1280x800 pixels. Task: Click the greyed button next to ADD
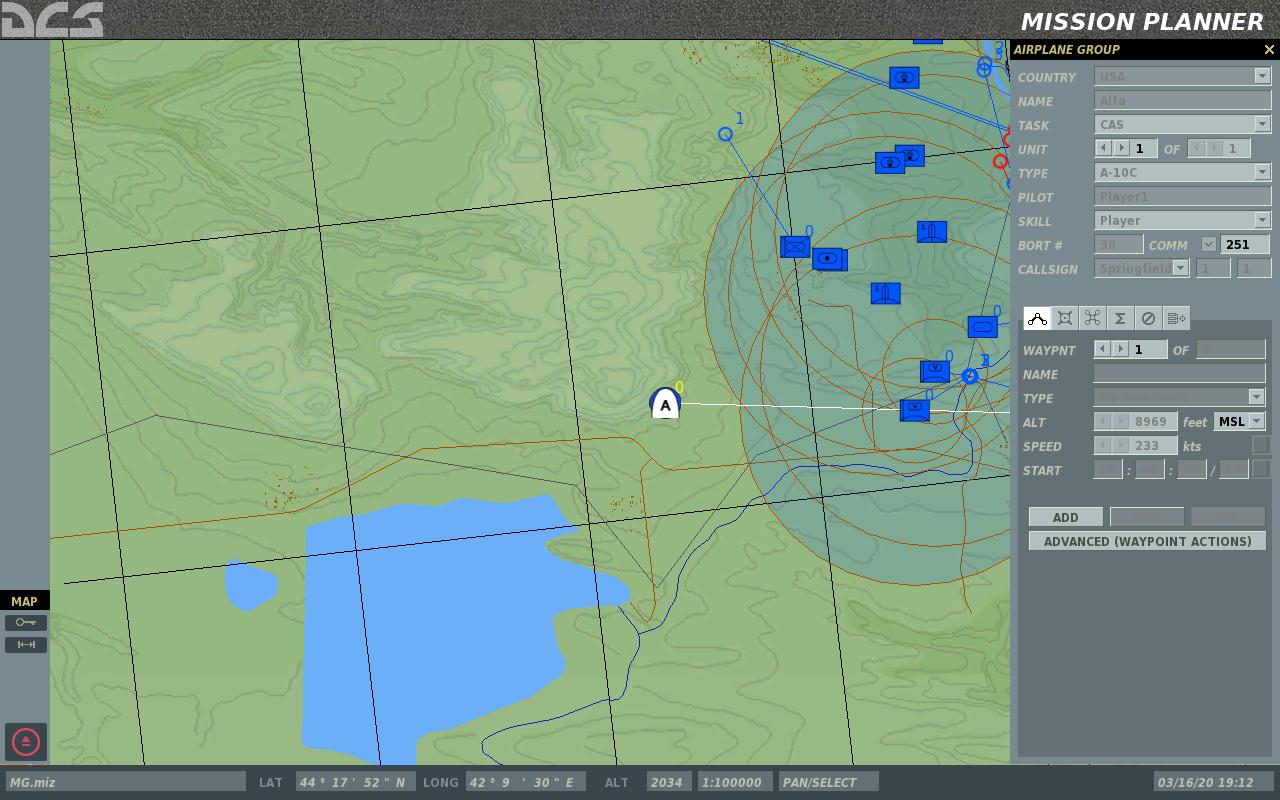click(1147, 517)
